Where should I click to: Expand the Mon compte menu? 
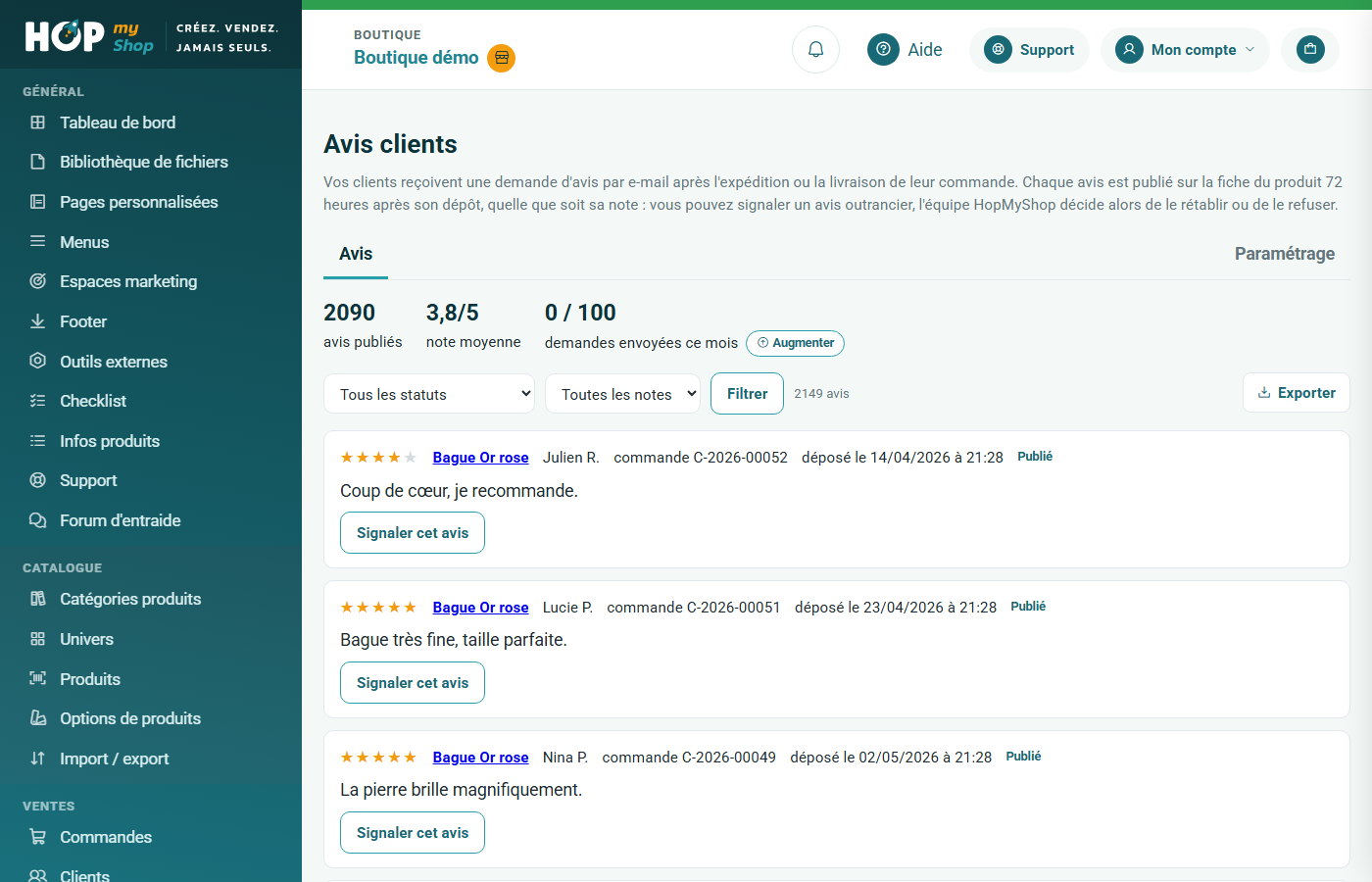coord(1185,49)
